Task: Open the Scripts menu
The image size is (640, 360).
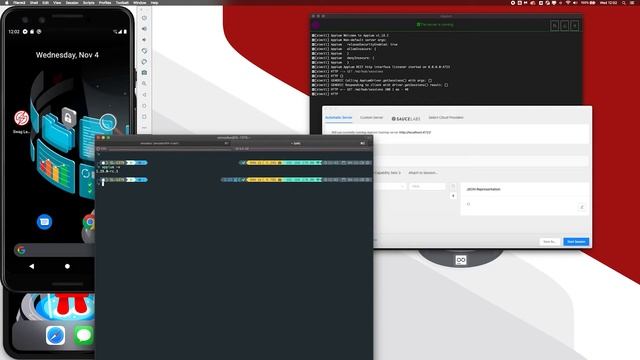Action: pyautogui.click(x=89, y=2)
